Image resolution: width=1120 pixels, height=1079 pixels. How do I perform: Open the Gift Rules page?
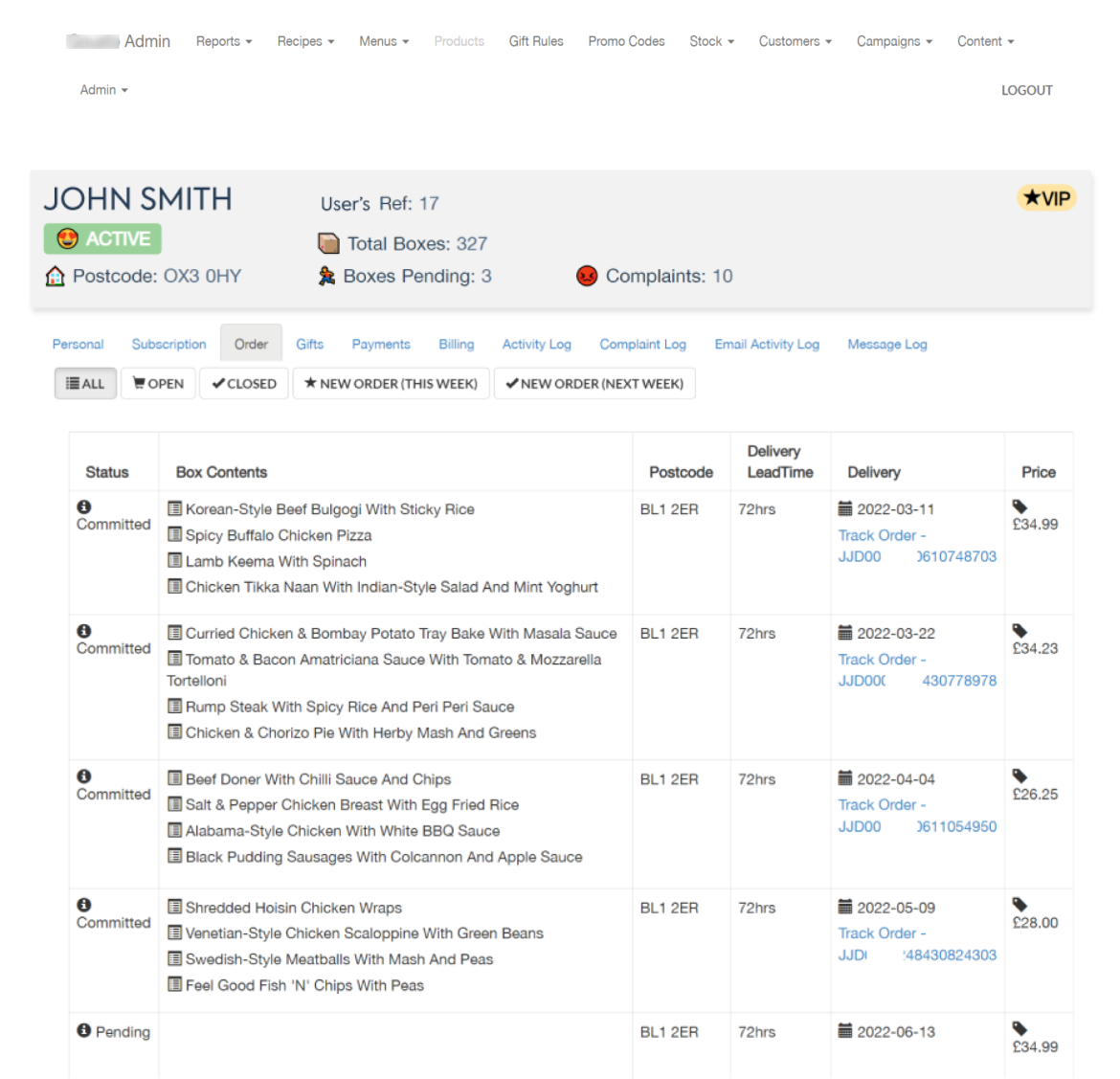[536, 41]
